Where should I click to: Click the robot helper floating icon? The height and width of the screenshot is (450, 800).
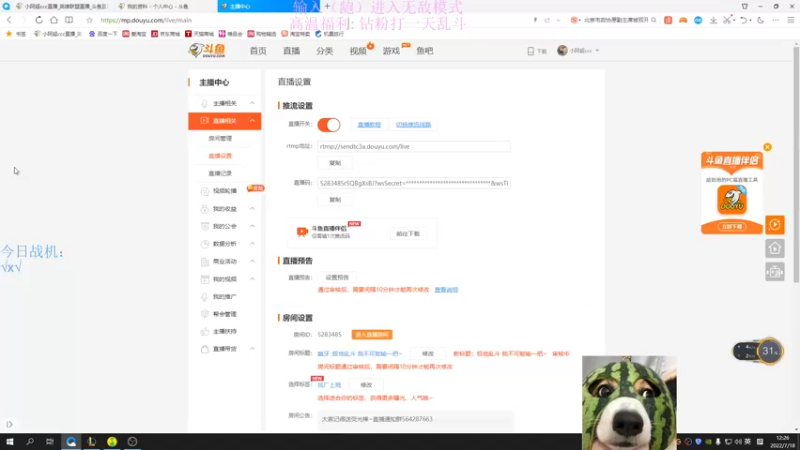click(774, 272)
